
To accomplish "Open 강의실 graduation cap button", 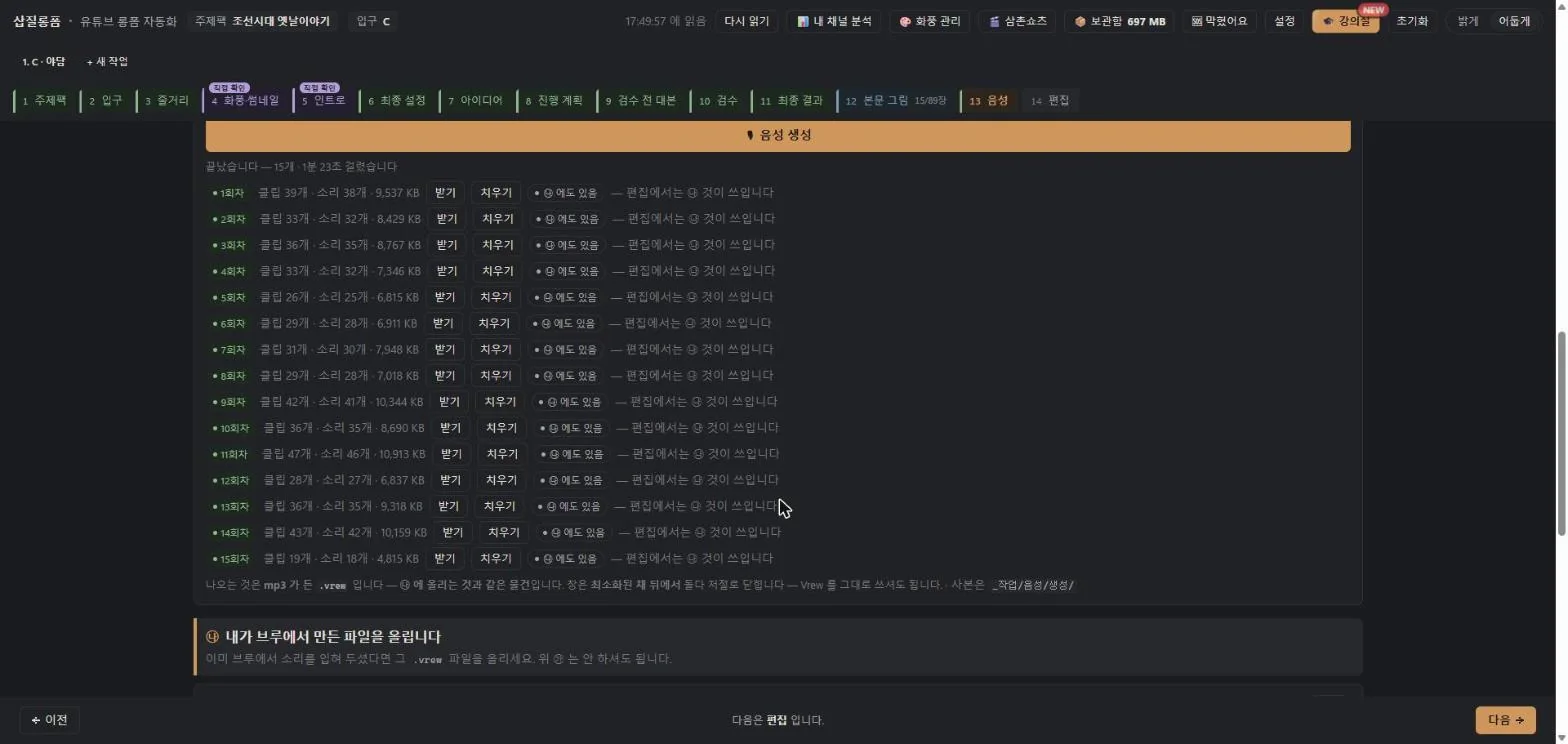I will point(1345,21).
